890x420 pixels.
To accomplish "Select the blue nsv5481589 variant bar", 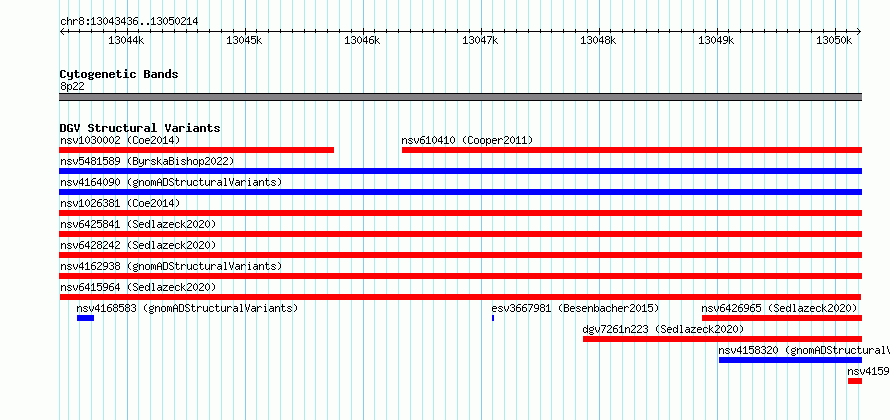I will (x=460, y=171).
